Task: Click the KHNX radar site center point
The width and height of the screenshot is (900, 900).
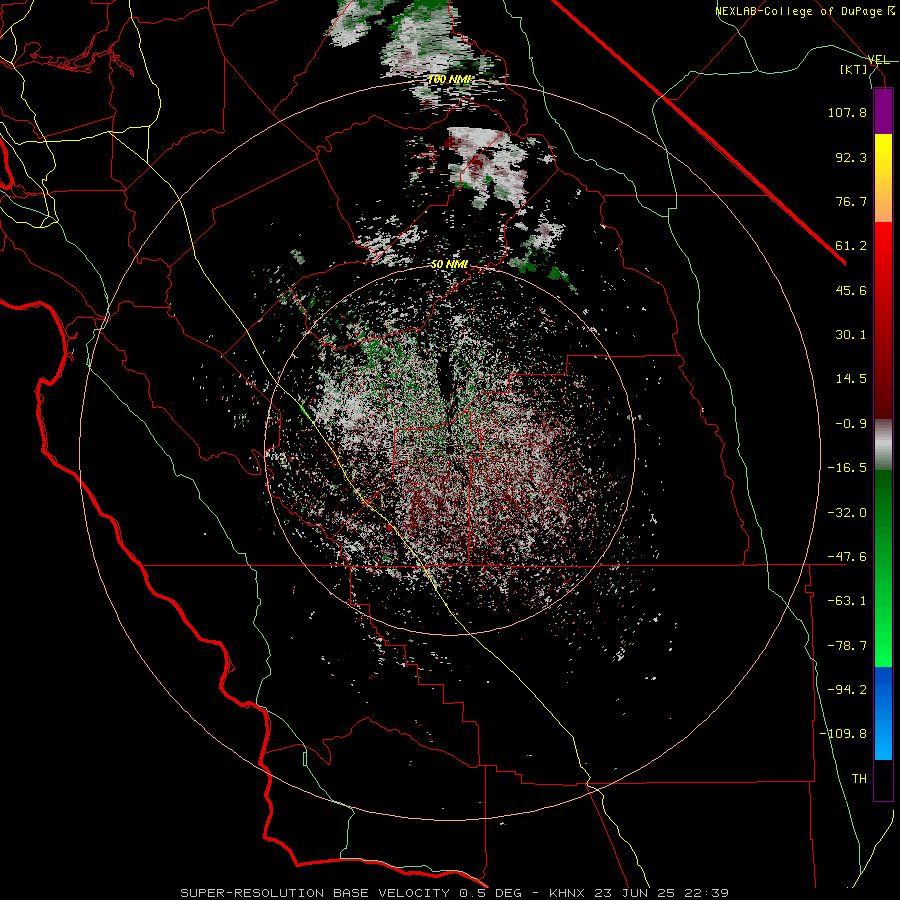Action: pos(451,450)
